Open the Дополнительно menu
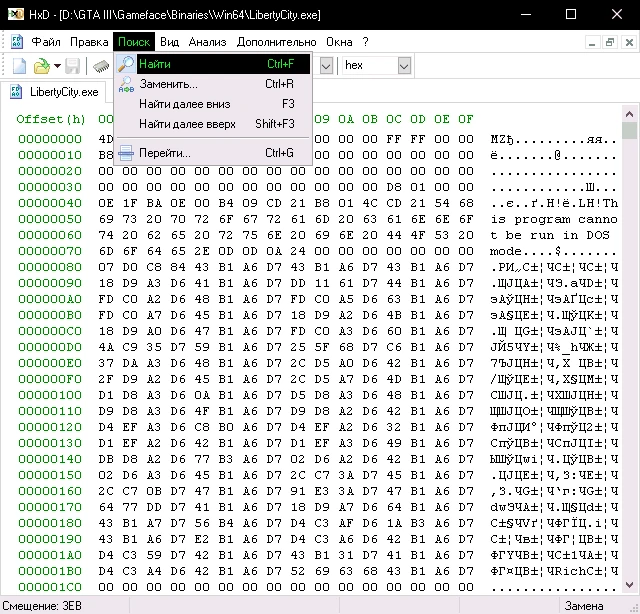 click(x=276, y=42)
